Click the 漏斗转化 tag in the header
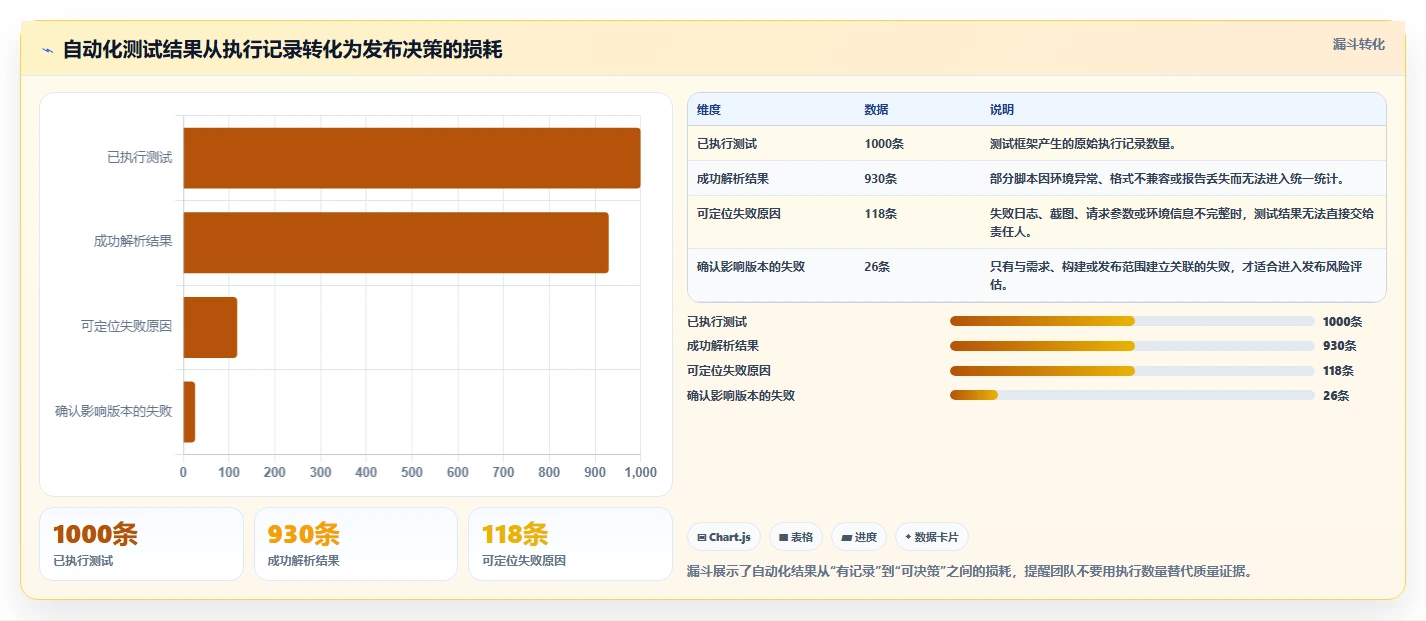1426x621 pixels. click(x=1359, y=44)
